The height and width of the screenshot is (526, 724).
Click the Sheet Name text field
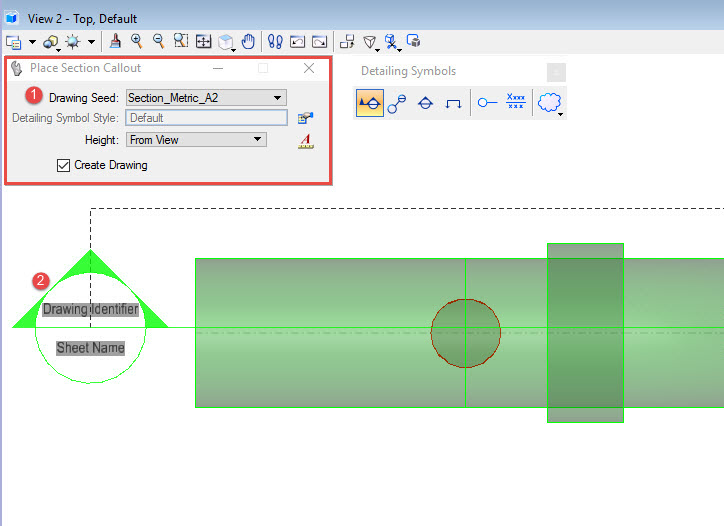(x=90, y=348)
